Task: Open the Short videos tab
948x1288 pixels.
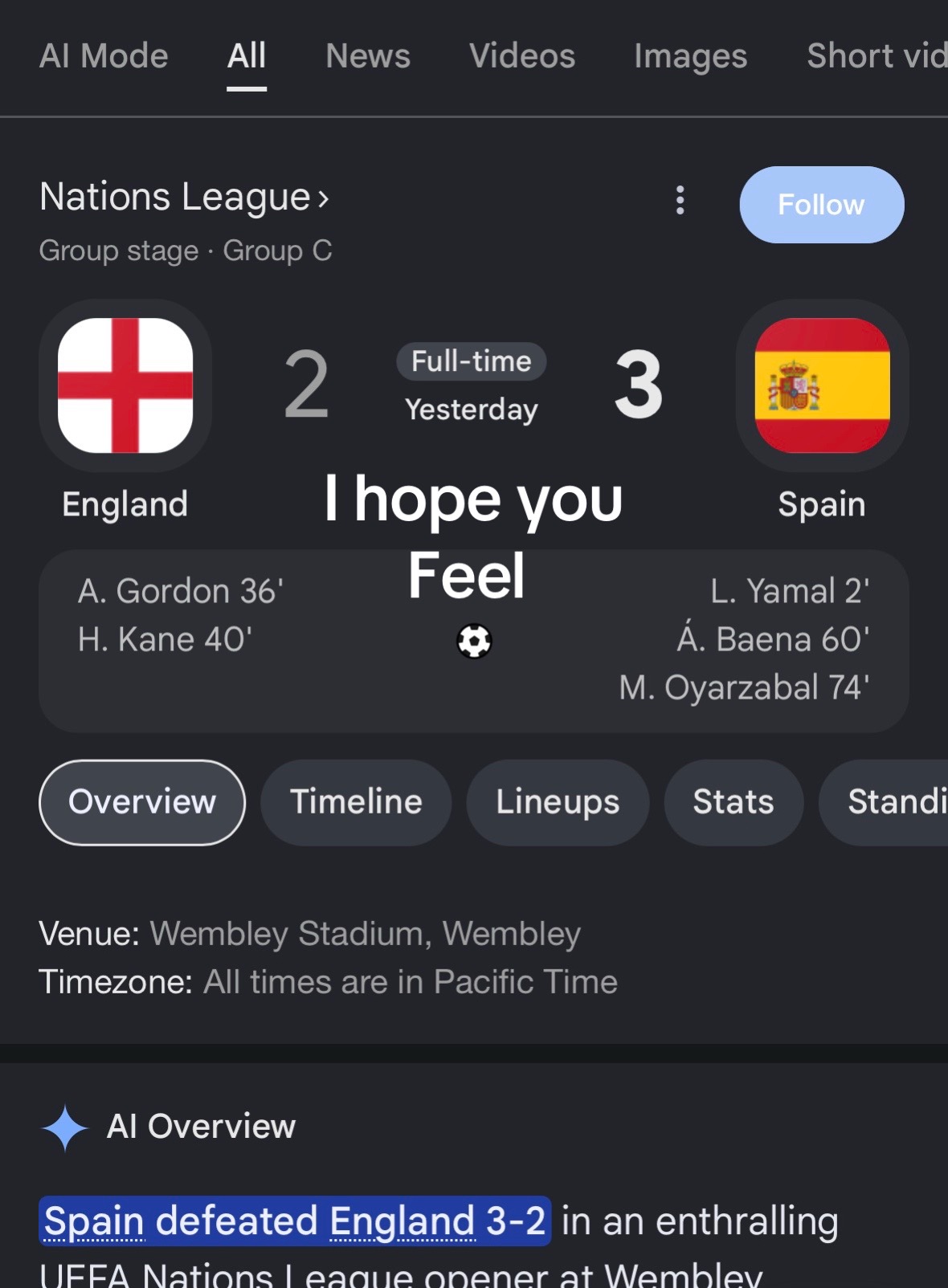Action: [877, 56]
